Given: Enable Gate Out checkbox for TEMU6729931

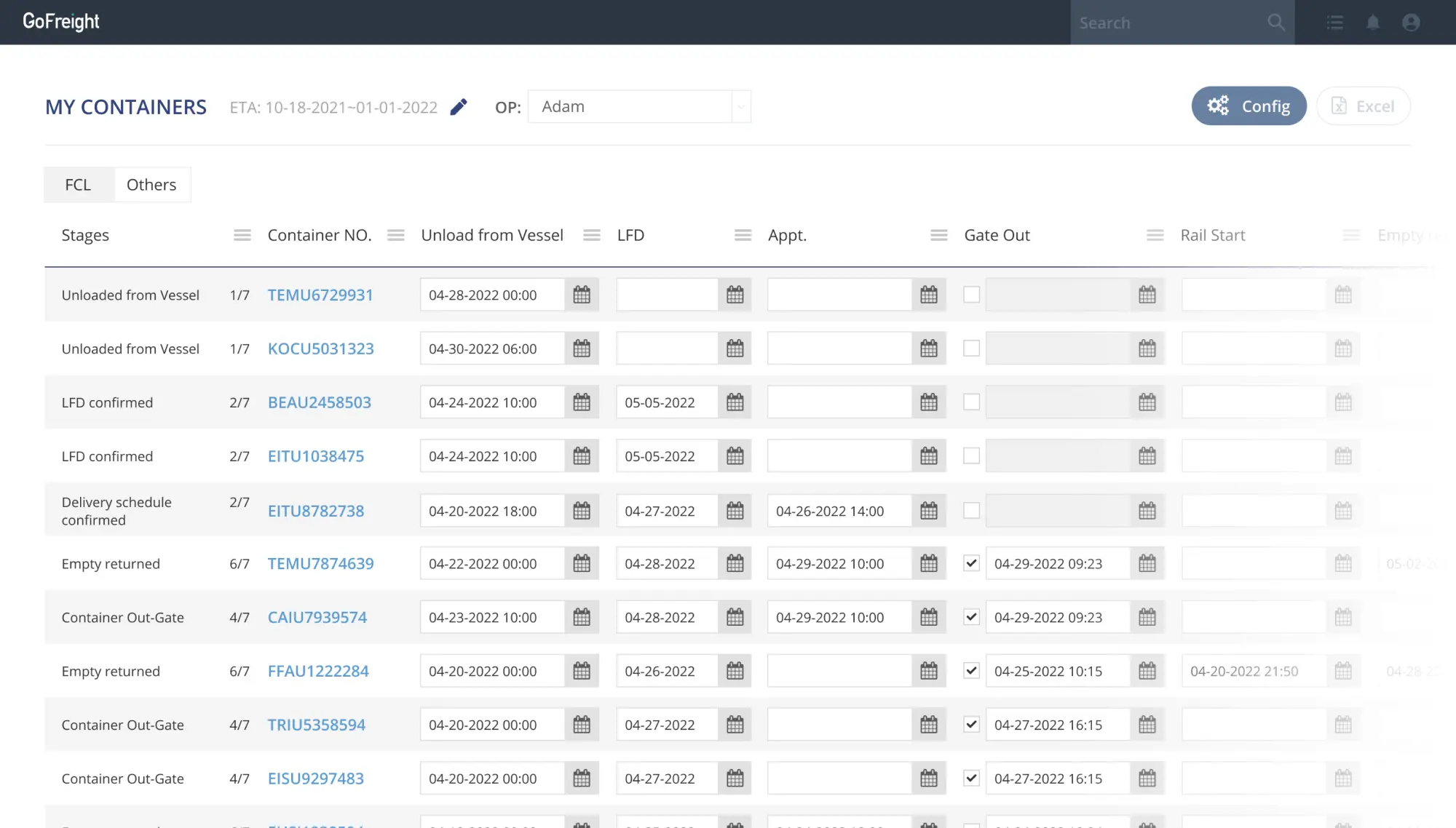Looking at the screenshot, I should click(x=971, y=295).
